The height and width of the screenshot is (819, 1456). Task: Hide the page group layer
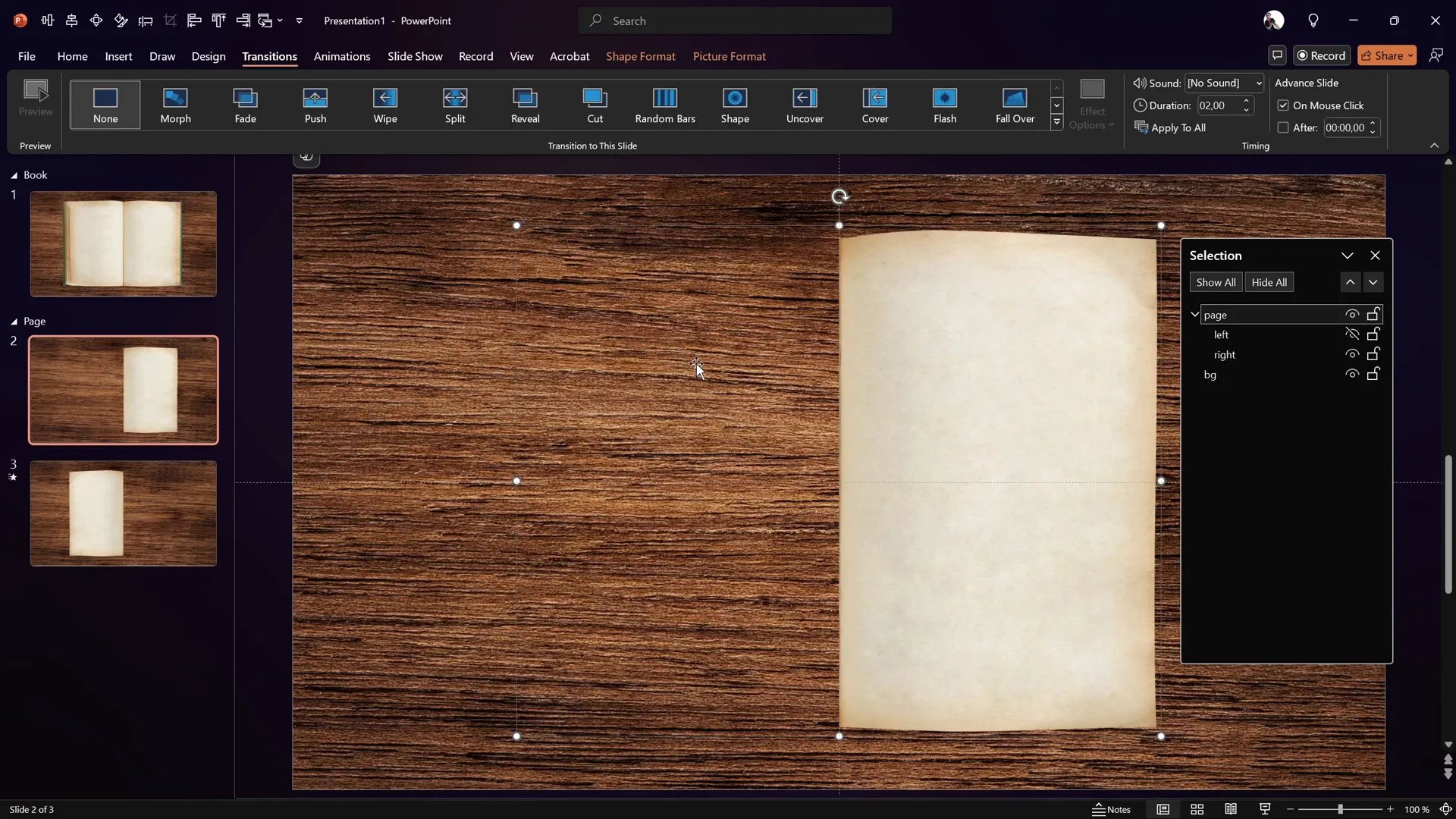tap(1352, 314)
